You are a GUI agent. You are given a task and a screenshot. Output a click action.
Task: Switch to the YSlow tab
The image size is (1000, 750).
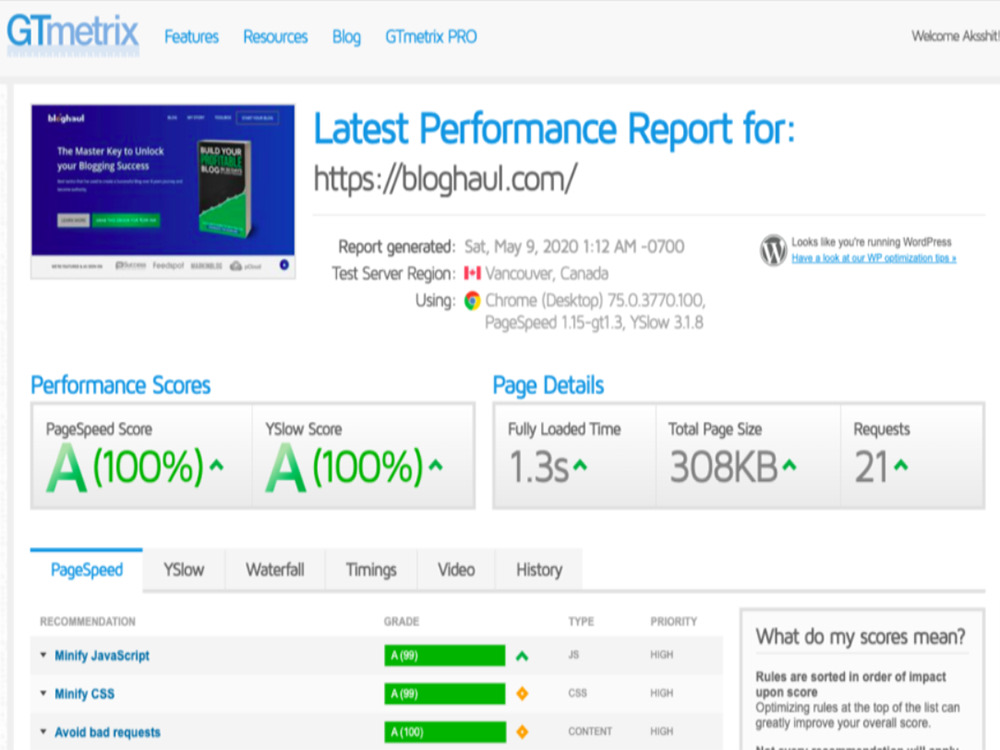pos(184,570)
